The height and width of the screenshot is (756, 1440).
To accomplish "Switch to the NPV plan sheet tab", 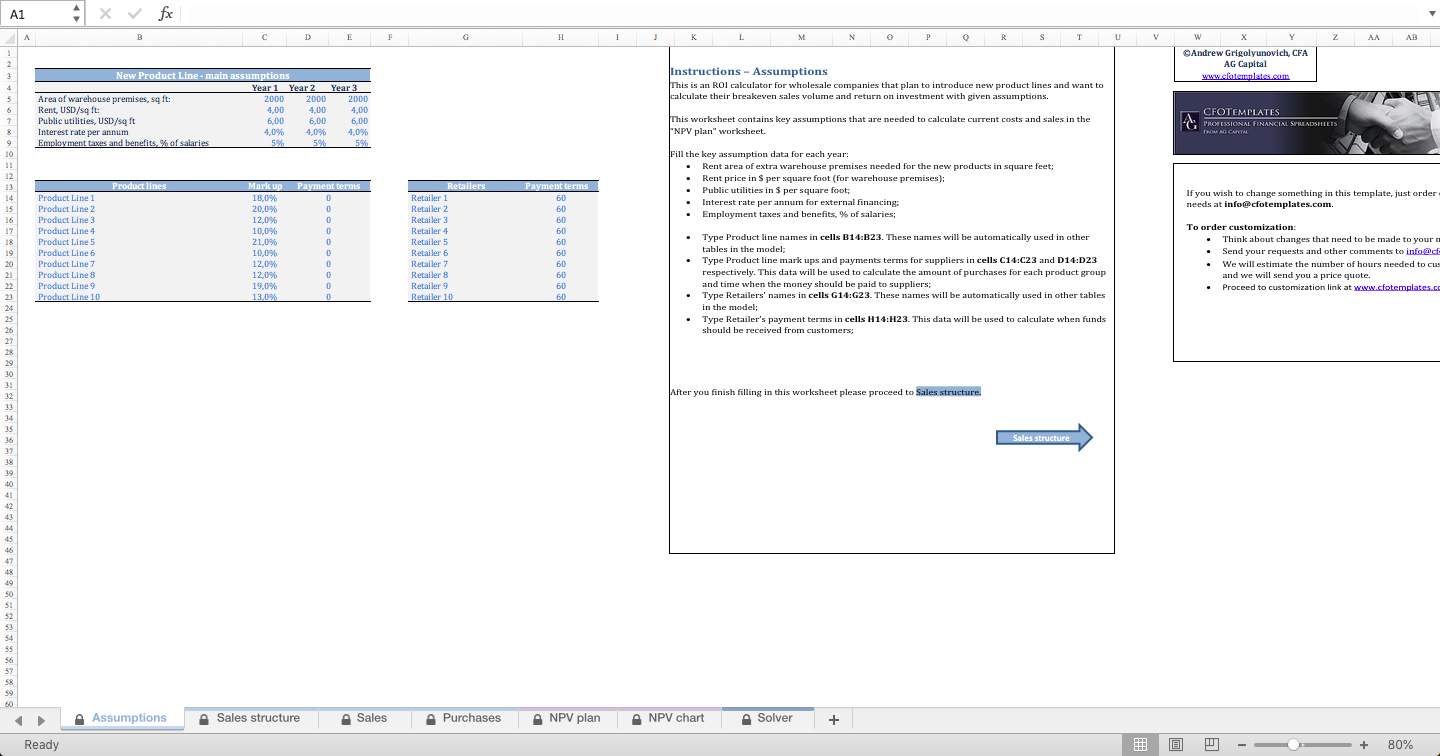I will tap(567, 718).
